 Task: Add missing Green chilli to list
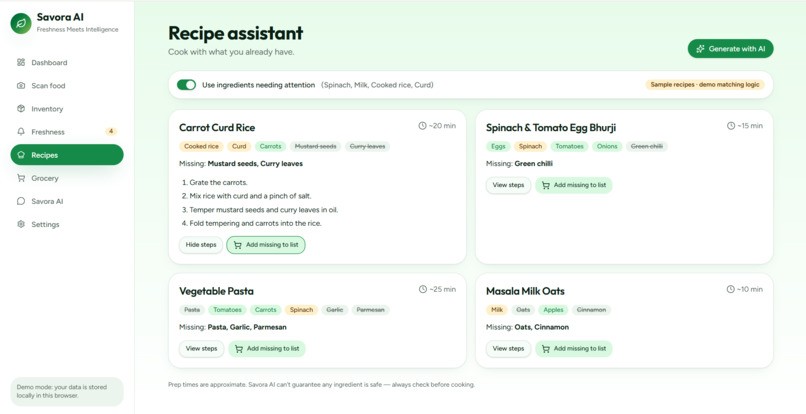pos(574,185)
